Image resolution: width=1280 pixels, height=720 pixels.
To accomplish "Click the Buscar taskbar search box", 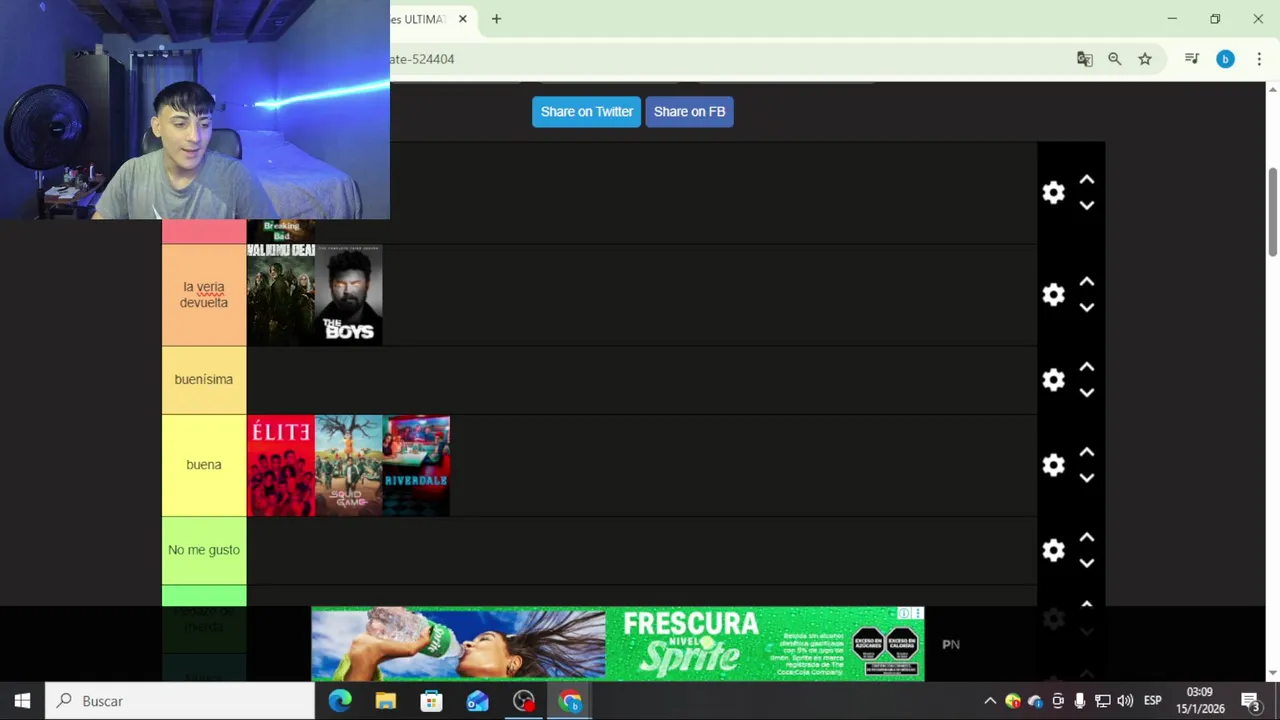I will (x=180, y=701).
